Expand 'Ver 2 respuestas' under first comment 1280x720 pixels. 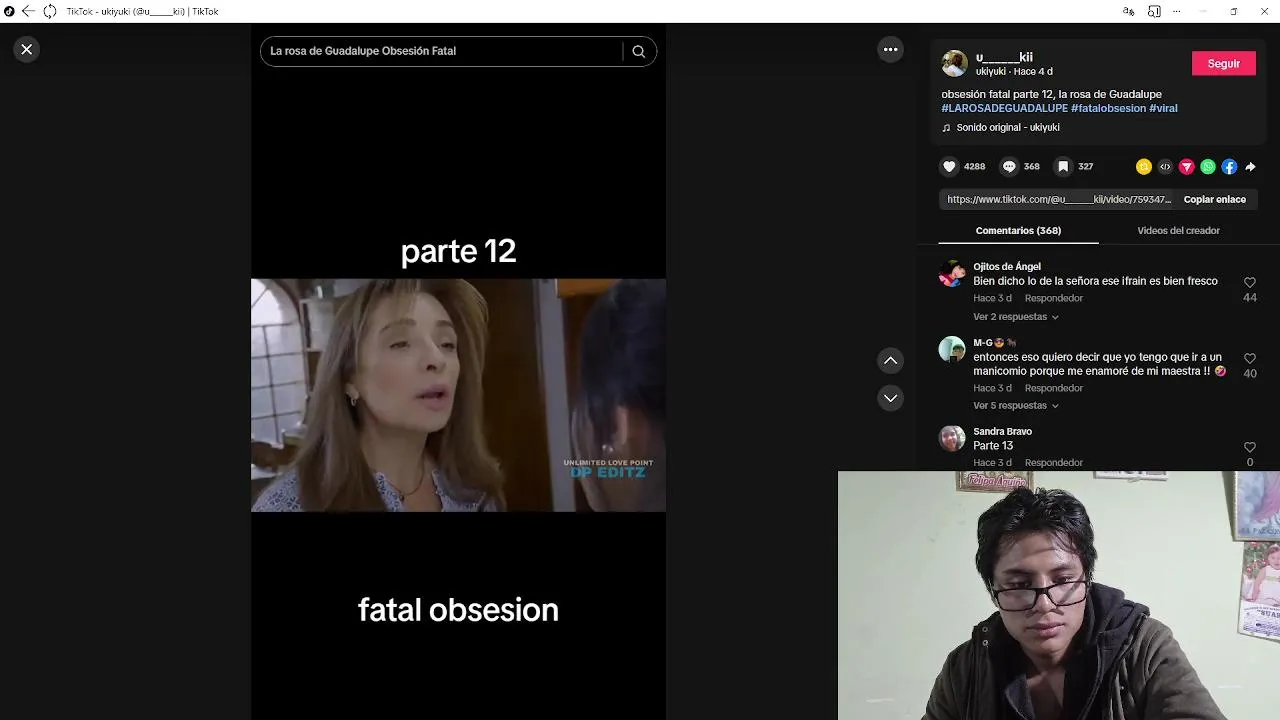tap(1016, 317)
